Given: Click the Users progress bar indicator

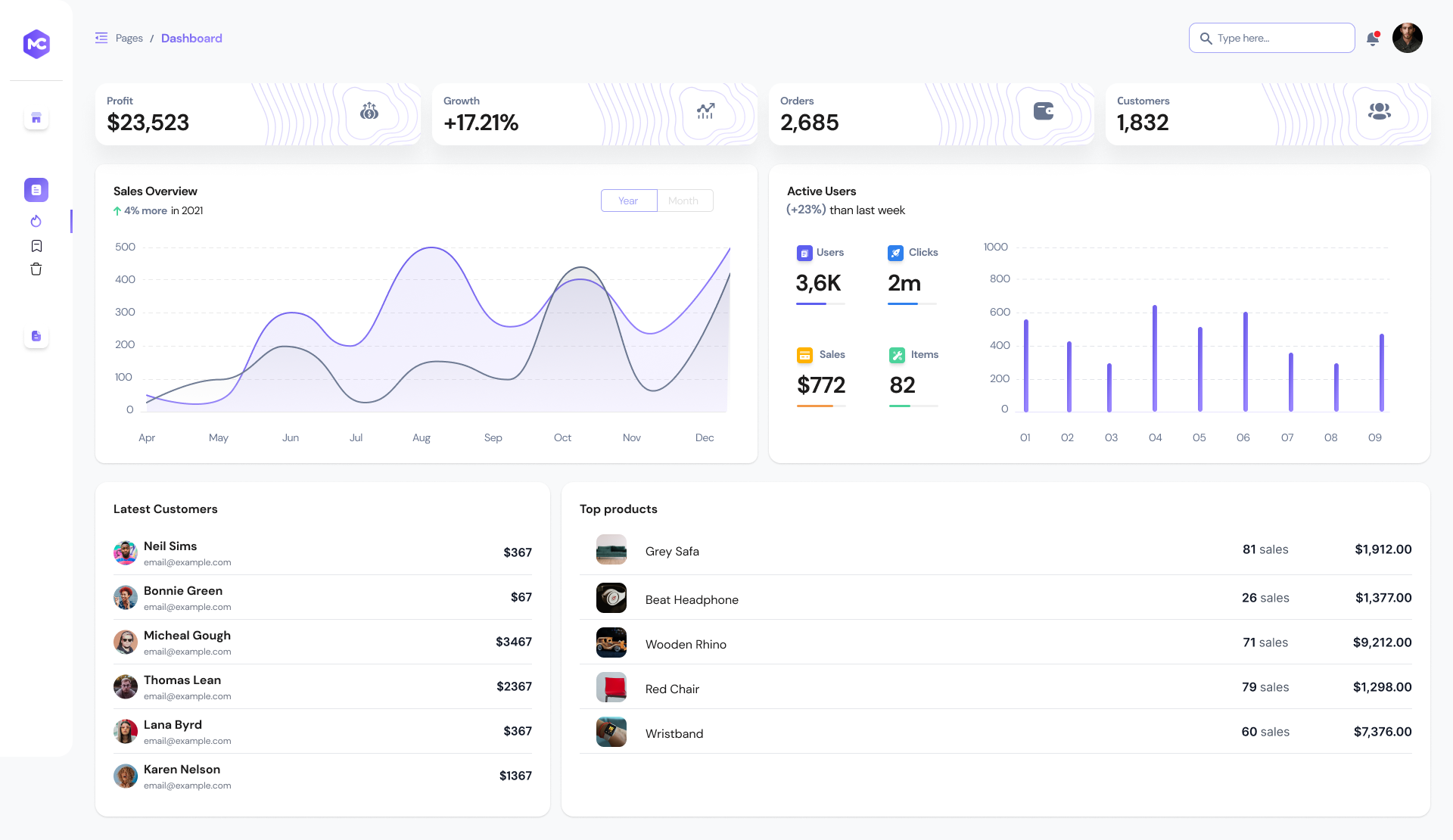Looking at the screenshot, I should click(820, 303).
